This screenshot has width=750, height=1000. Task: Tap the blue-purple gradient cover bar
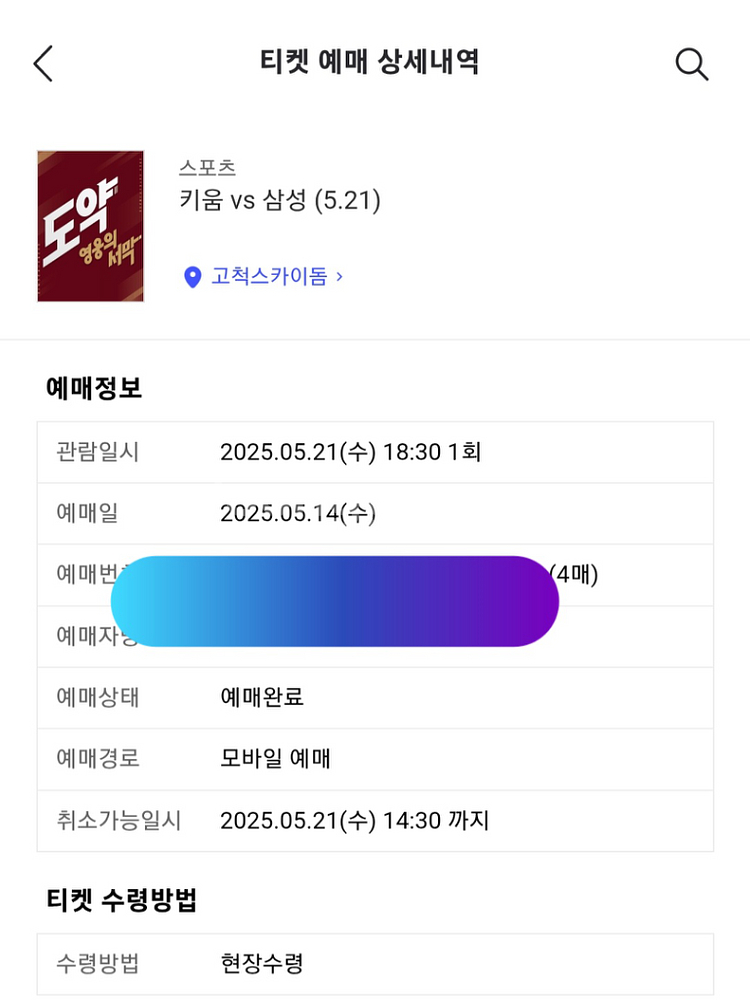point(335,601)
